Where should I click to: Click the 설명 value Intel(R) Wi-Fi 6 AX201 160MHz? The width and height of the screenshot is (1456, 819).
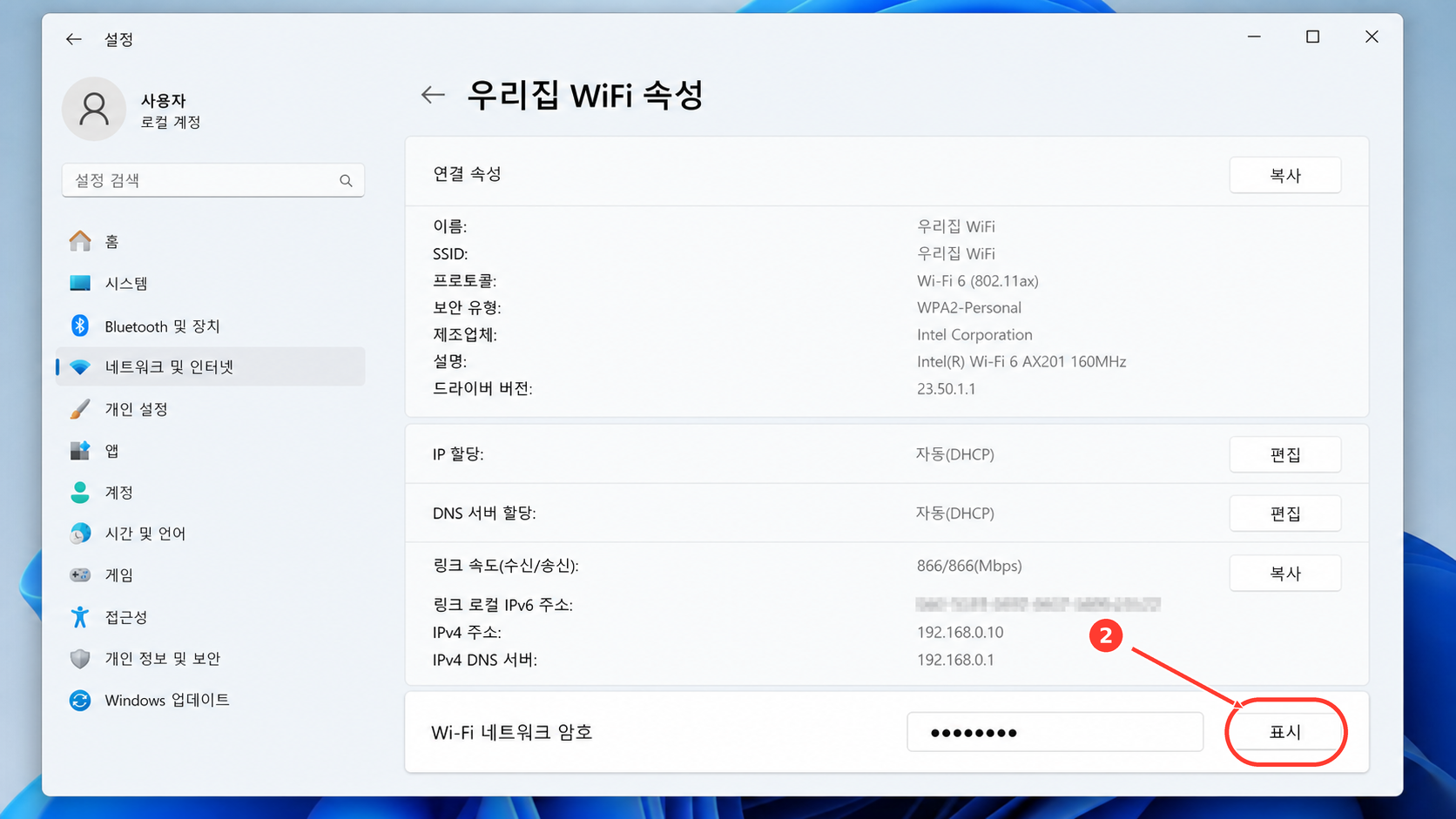[1021, 362]
